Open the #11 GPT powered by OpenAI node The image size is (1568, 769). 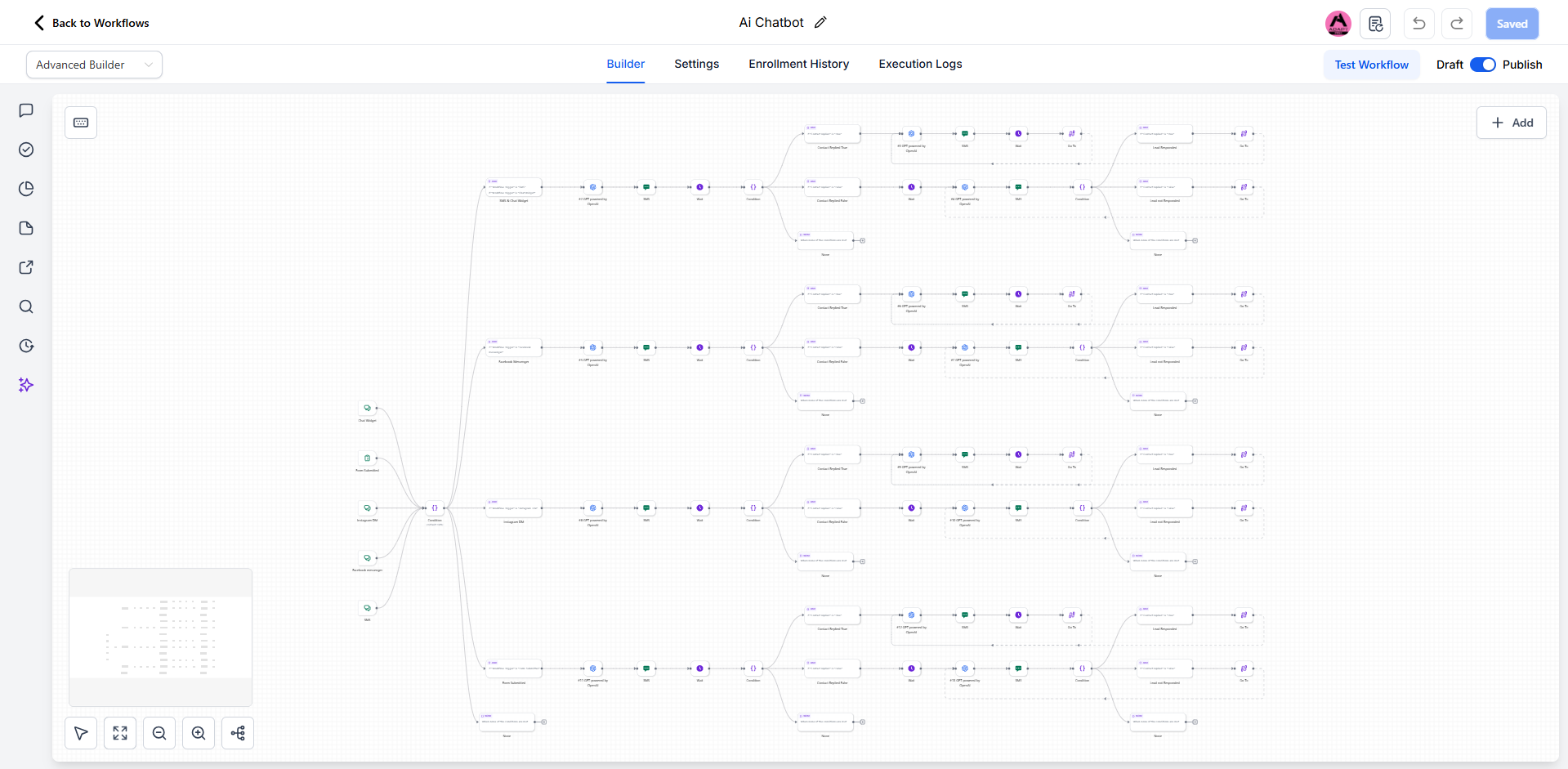pos(593,668)
